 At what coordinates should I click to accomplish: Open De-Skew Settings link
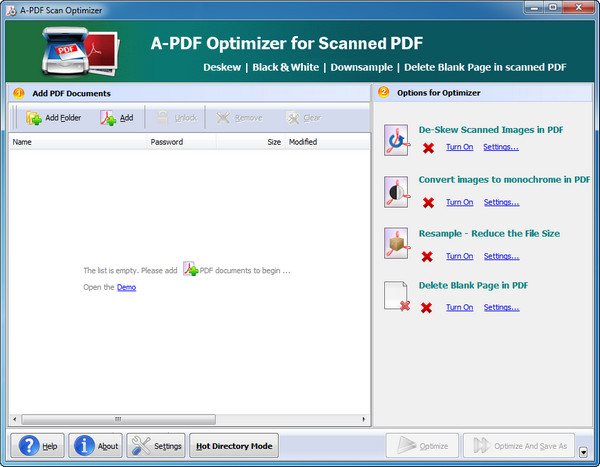click(501, 147)
